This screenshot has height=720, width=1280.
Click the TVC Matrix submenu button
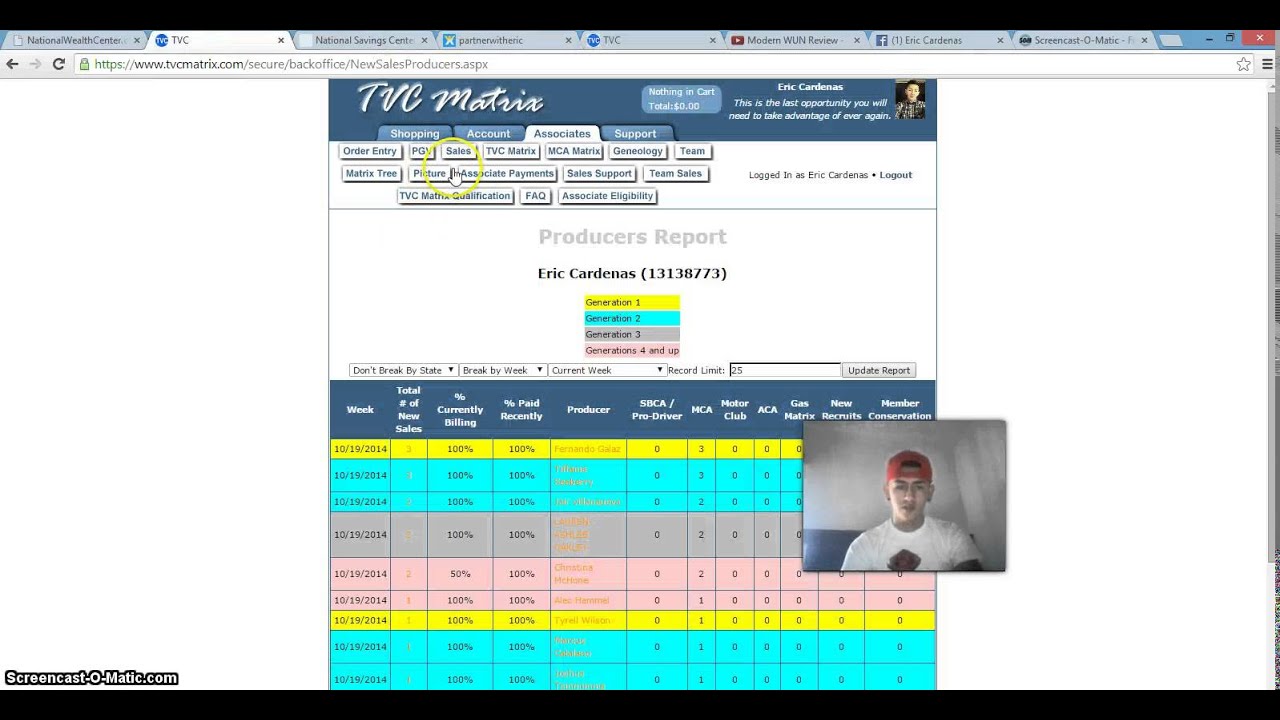(x=511, y=152)
